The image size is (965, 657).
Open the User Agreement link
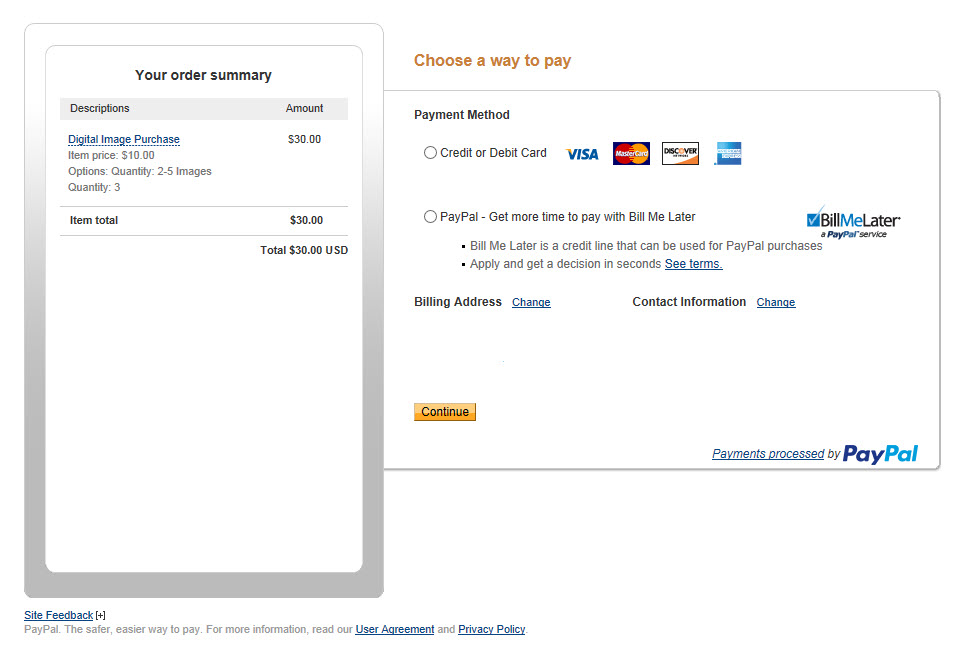(394, 629)
